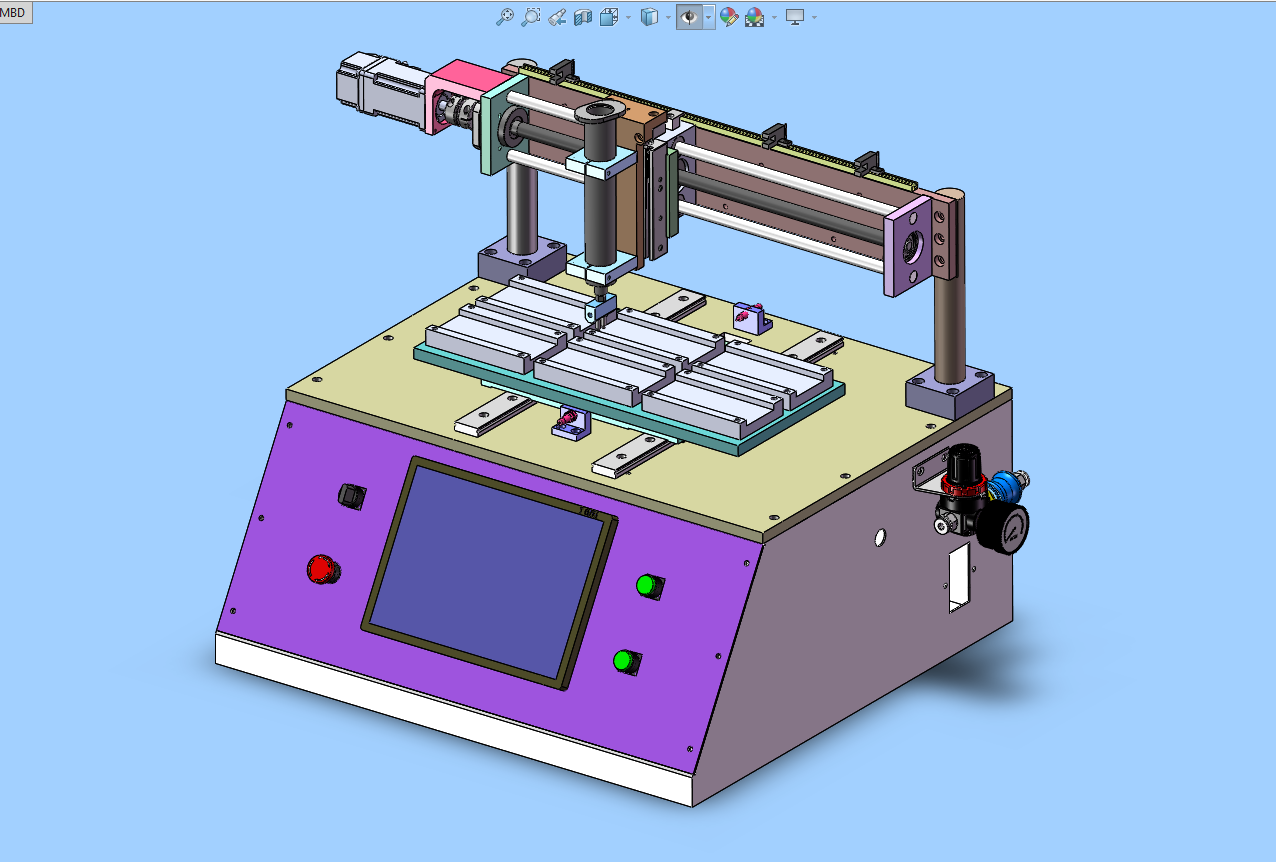Expand the View Orientation dropdown arrow
Viewport: 1276px width, 862px height.
[x=628, y=17]
